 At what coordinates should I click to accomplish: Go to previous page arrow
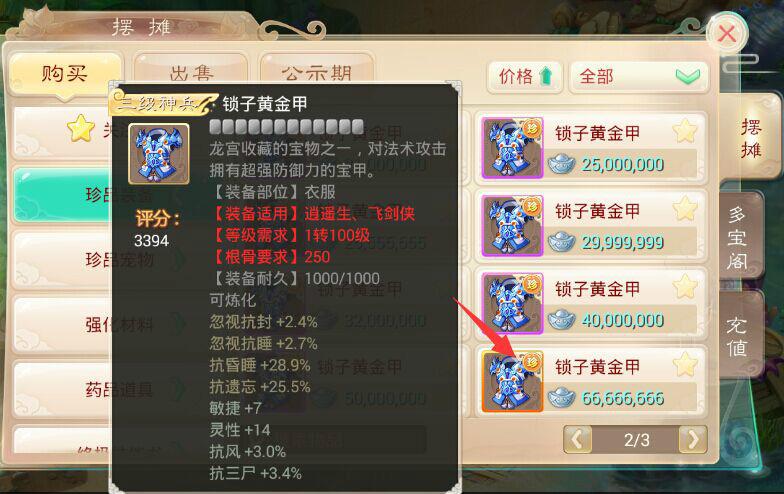click(x=578, y=440)
